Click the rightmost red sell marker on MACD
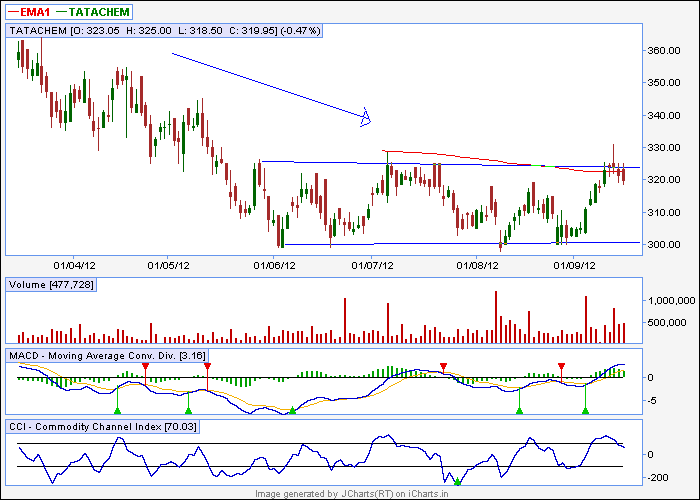 [x=562, y=366]
